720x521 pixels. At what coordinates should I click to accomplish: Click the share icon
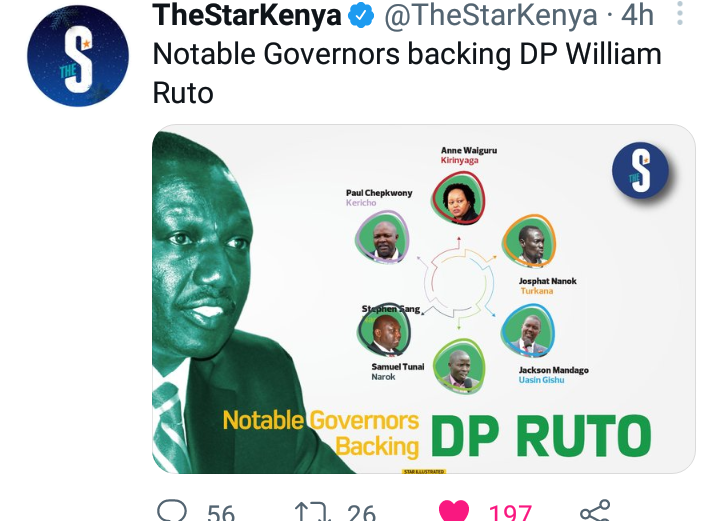point(595,510)
